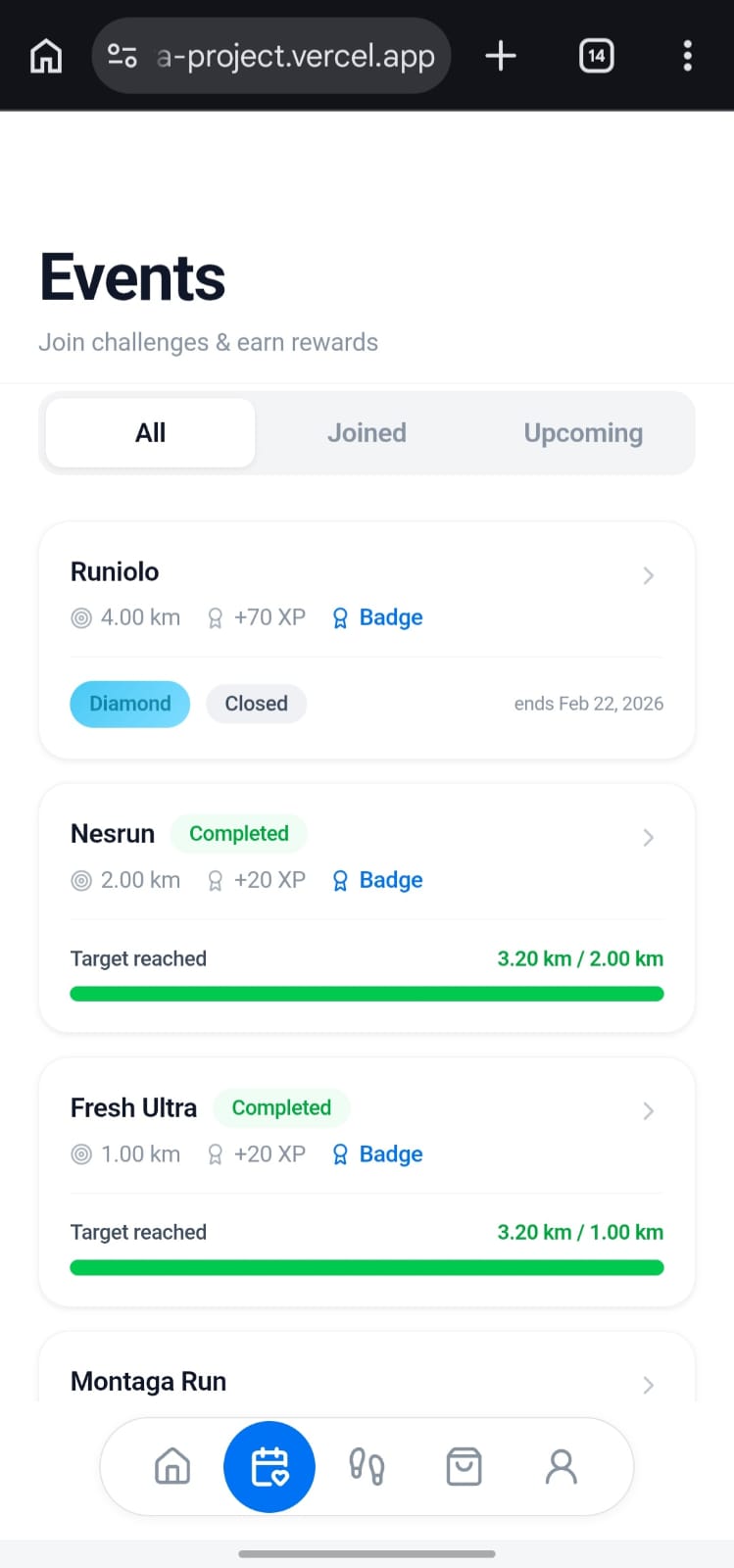
Task: Expand the Montaga Run event chevron
Action: (x=648, y=1384)
